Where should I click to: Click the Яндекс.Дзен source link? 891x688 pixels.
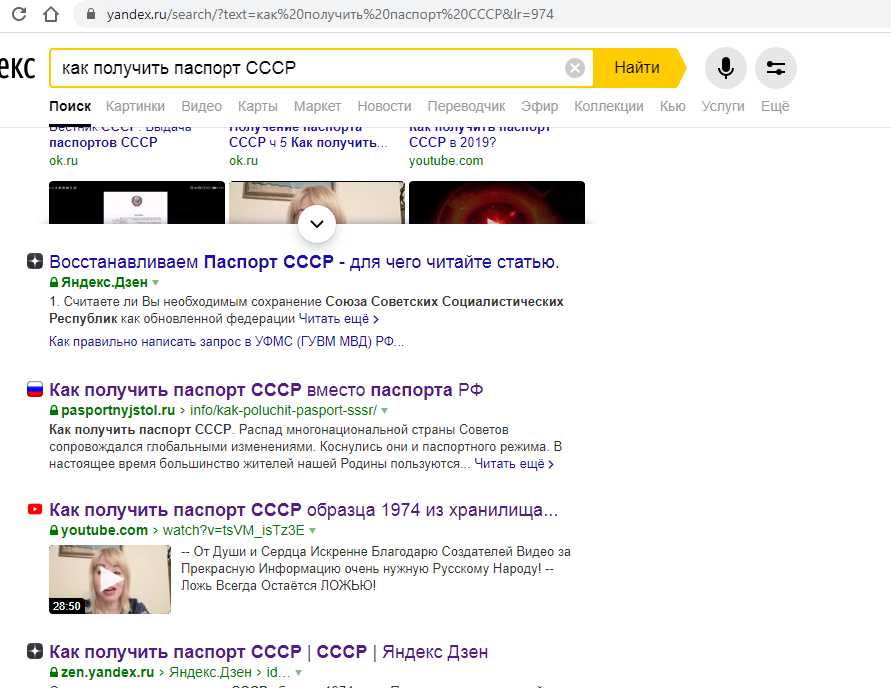tap(104, 282)
